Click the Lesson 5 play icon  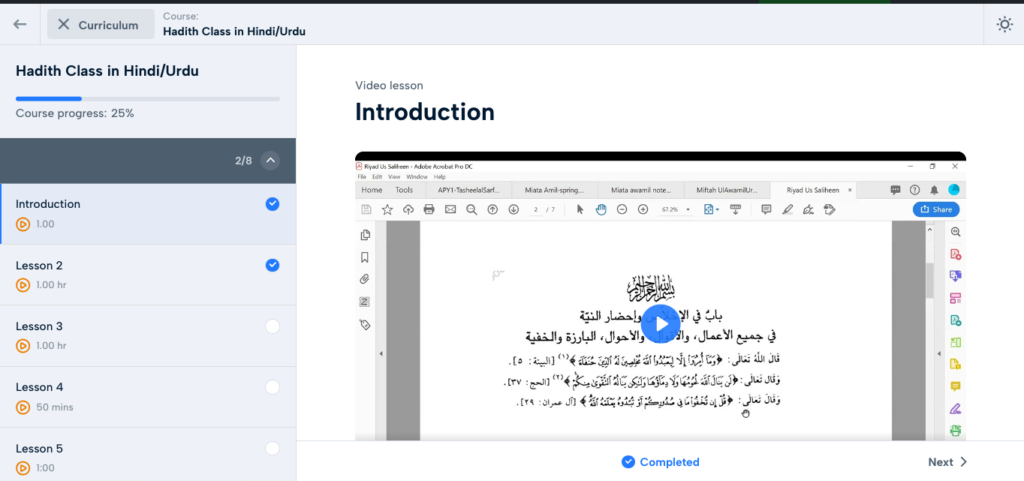pos(23,468)
